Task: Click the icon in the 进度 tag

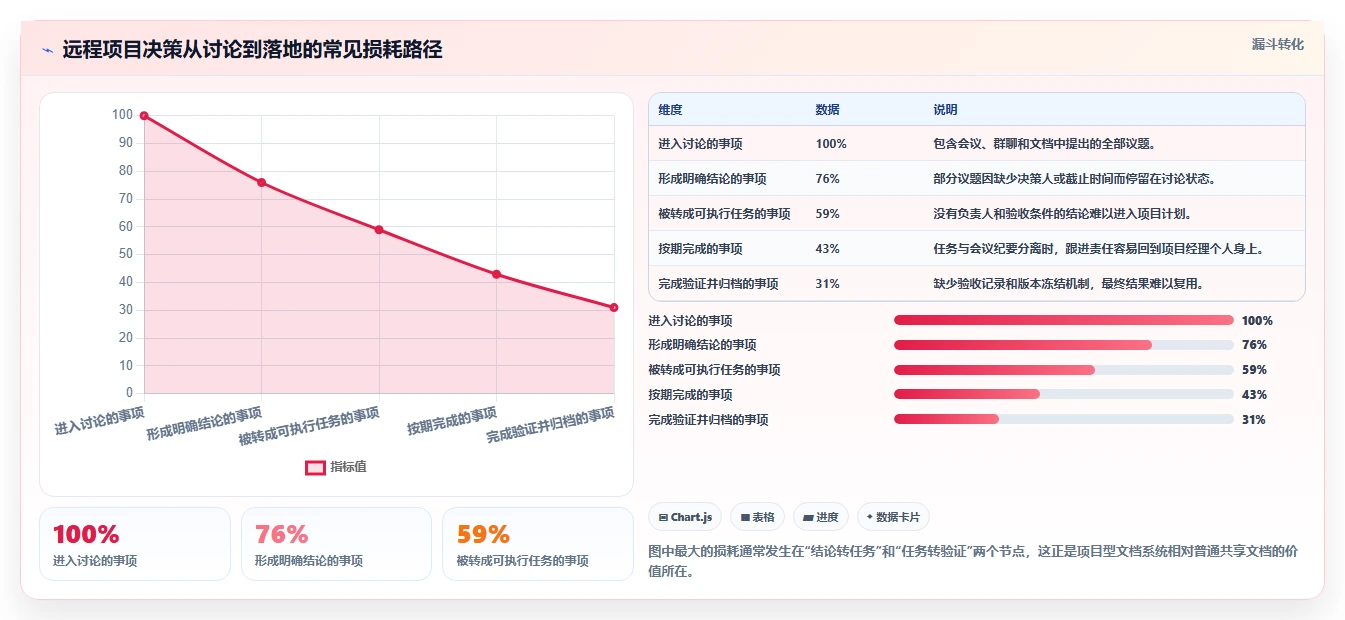Action: point(808,518)
